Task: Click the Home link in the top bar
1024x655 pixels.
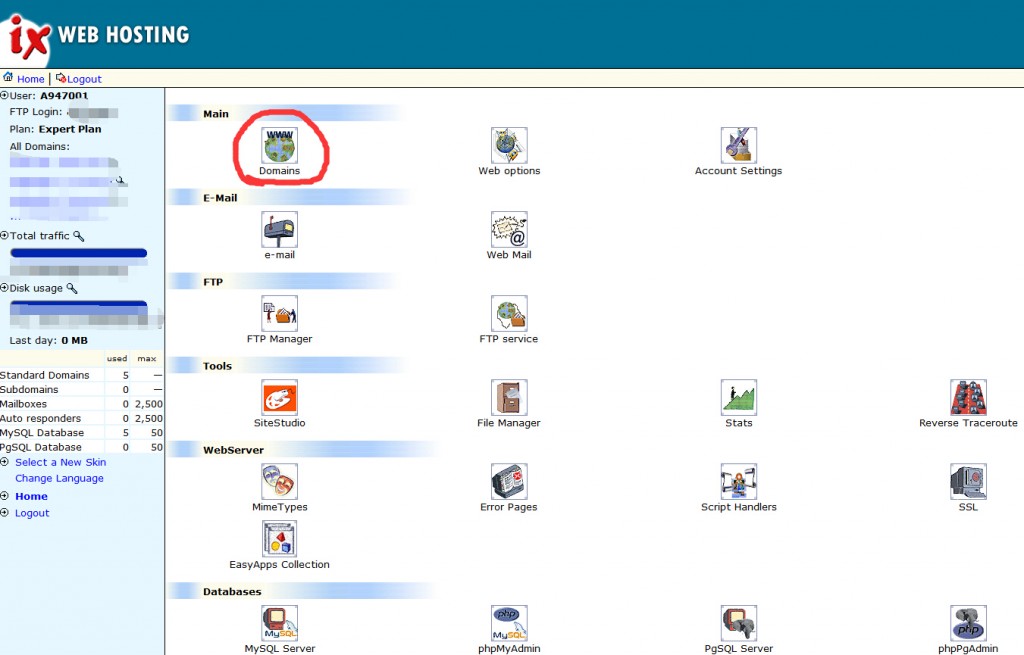Action: tap(31, 79)
